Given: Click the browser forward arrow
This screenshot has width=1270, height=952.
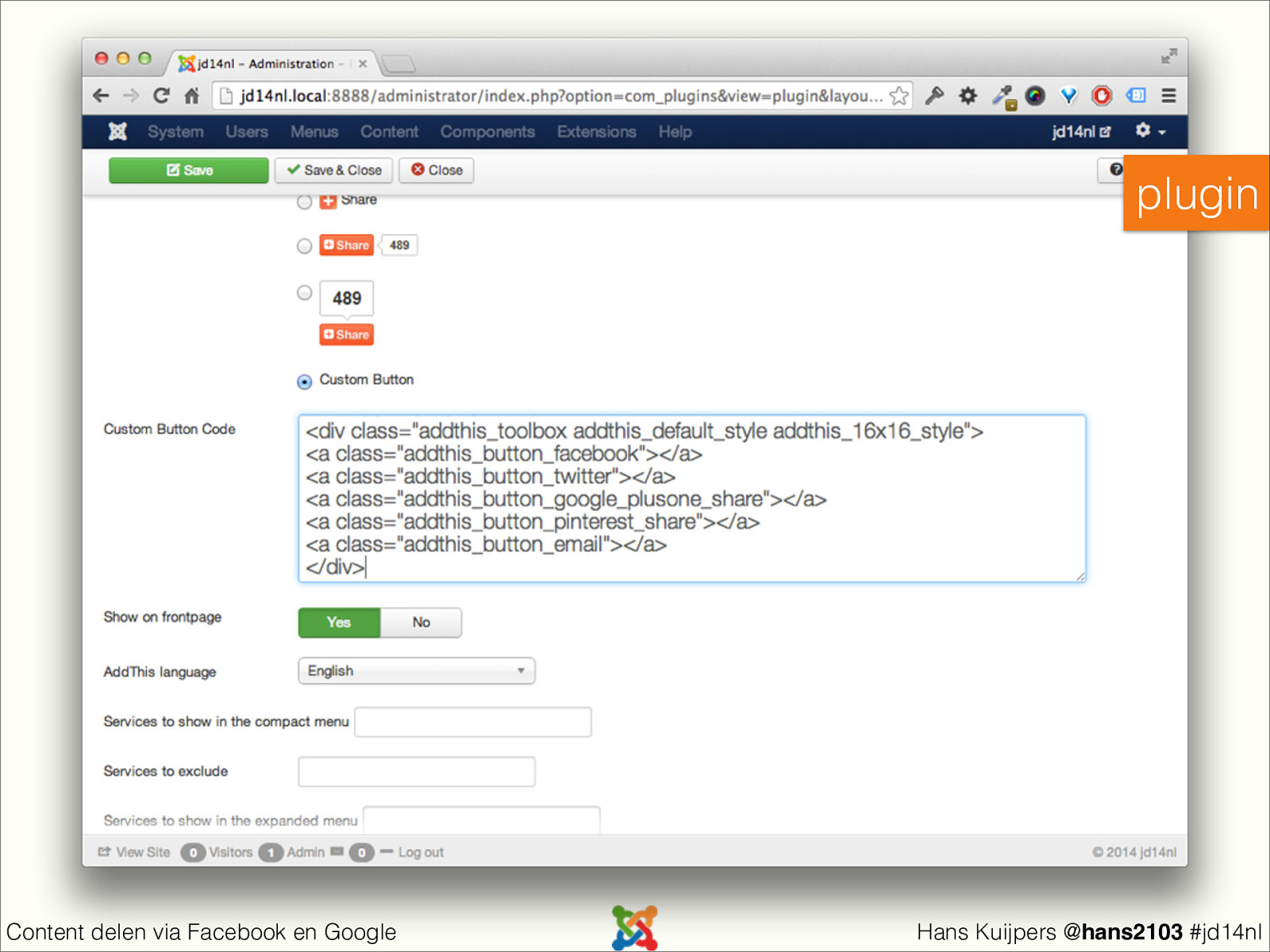Looking at the screenshot, I should click(131, 96).
